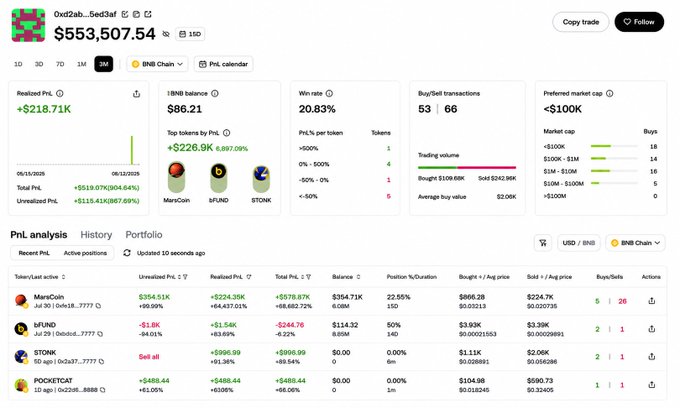Sort the Unrealized PnL column
Screen dimensions: 680x408
(x=179, y=277)
